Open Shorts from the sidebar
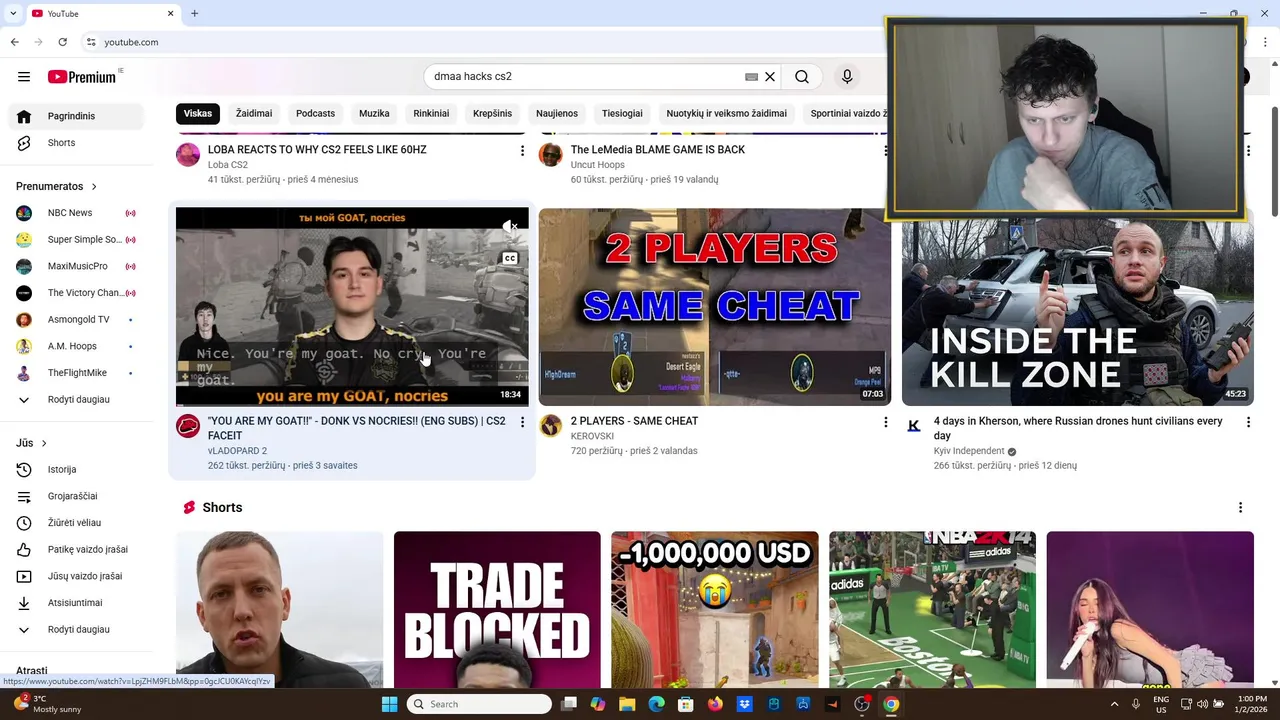Screen dimensions: 1280x720 (x=76, y=143)
